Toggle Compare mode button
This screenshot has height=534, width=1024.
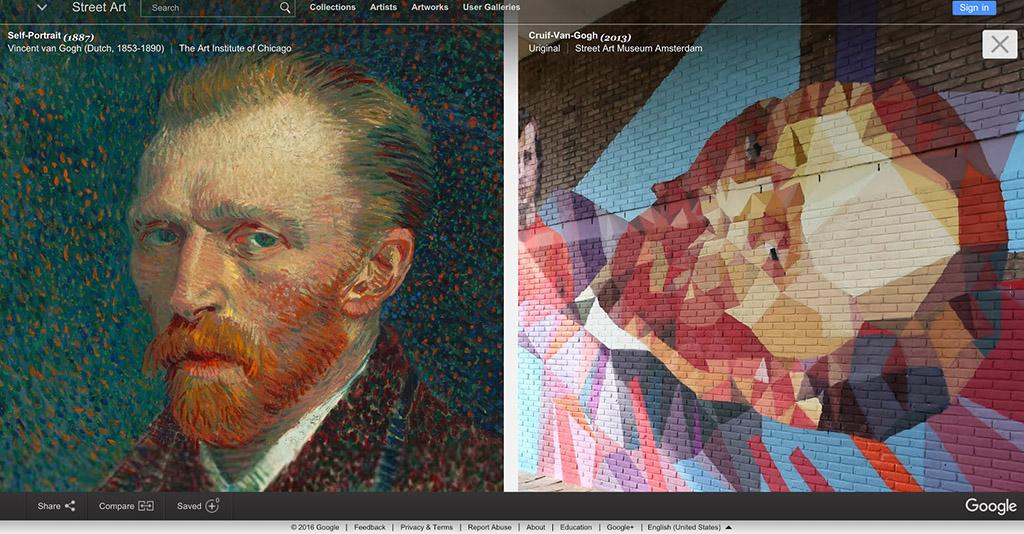126,506
